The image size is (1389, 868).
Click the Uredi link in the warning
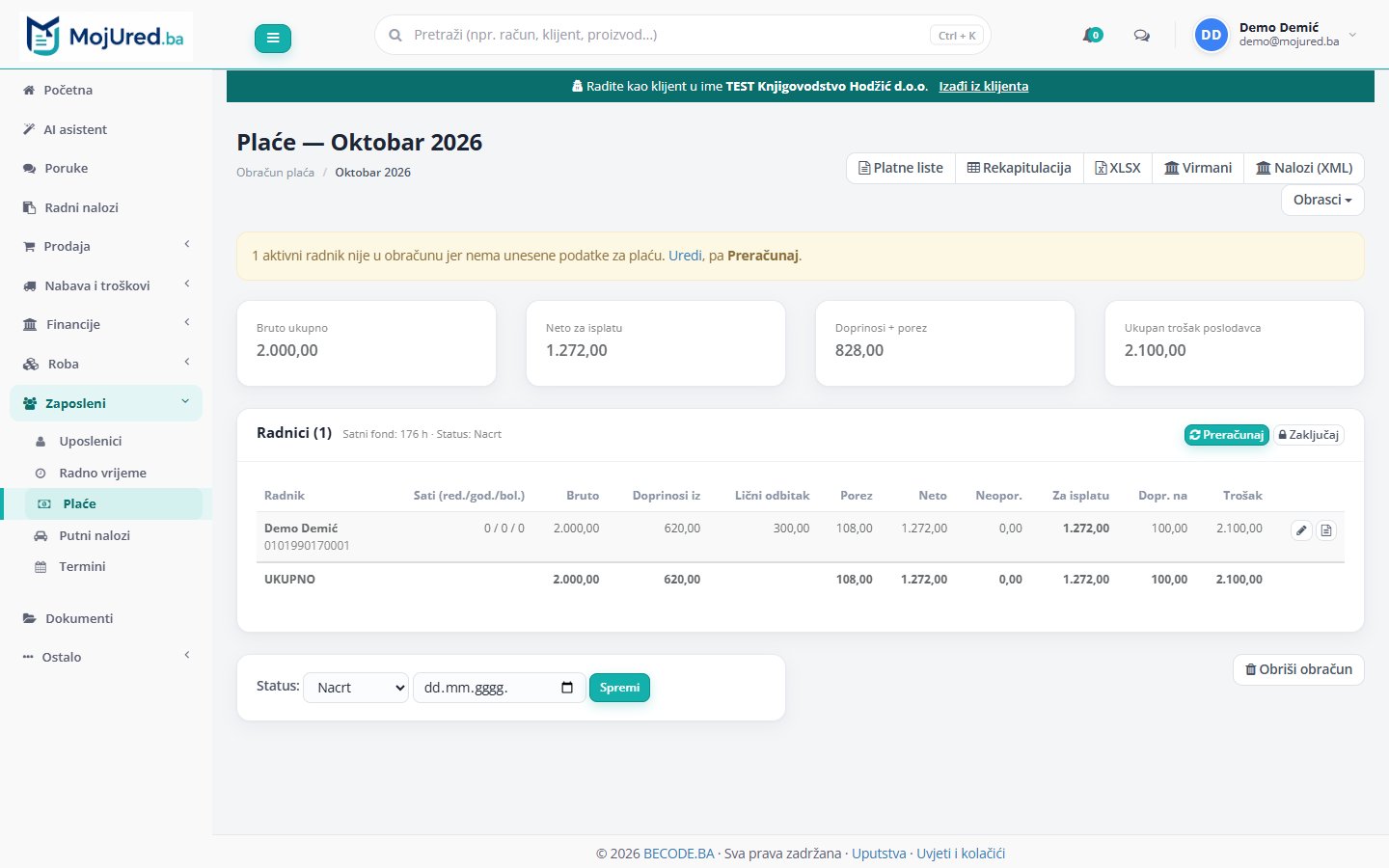[x=685, y=256]
